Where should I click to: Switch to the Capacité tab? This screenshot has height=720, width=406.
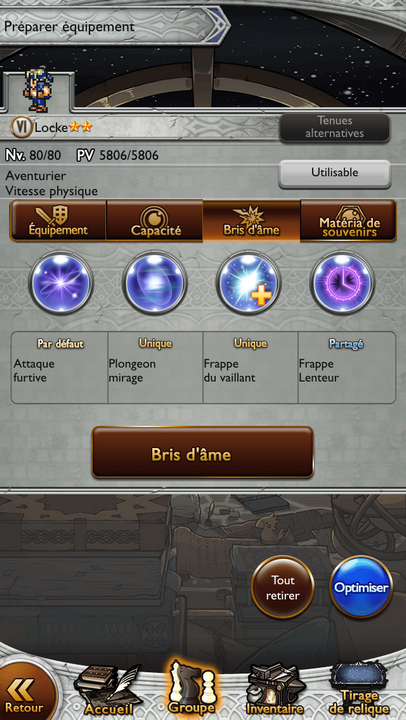(x=155, y=220)
